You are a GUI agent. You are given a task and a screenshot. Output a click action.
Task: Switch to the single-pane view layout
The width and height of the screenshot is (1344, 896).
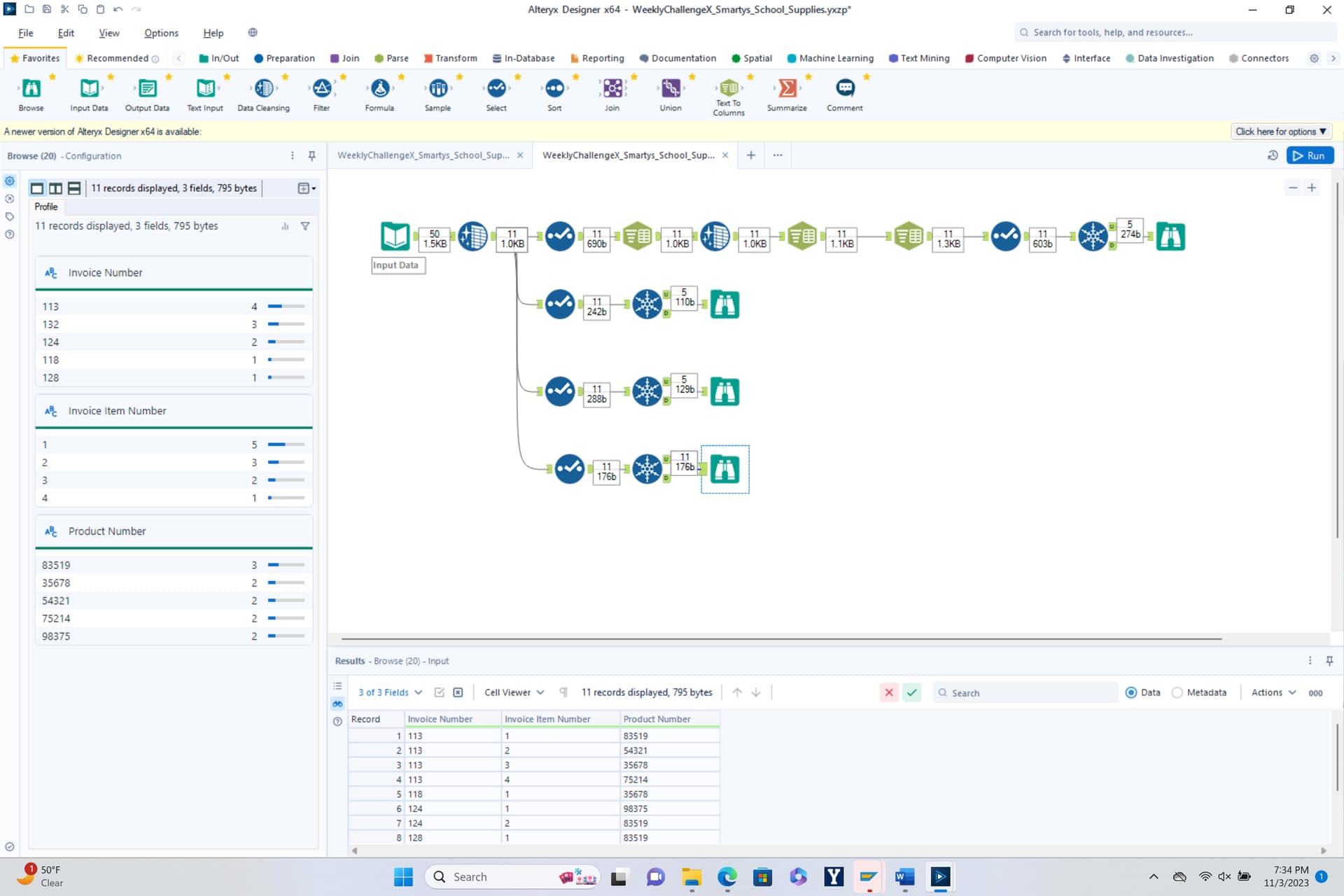[37, 188]
